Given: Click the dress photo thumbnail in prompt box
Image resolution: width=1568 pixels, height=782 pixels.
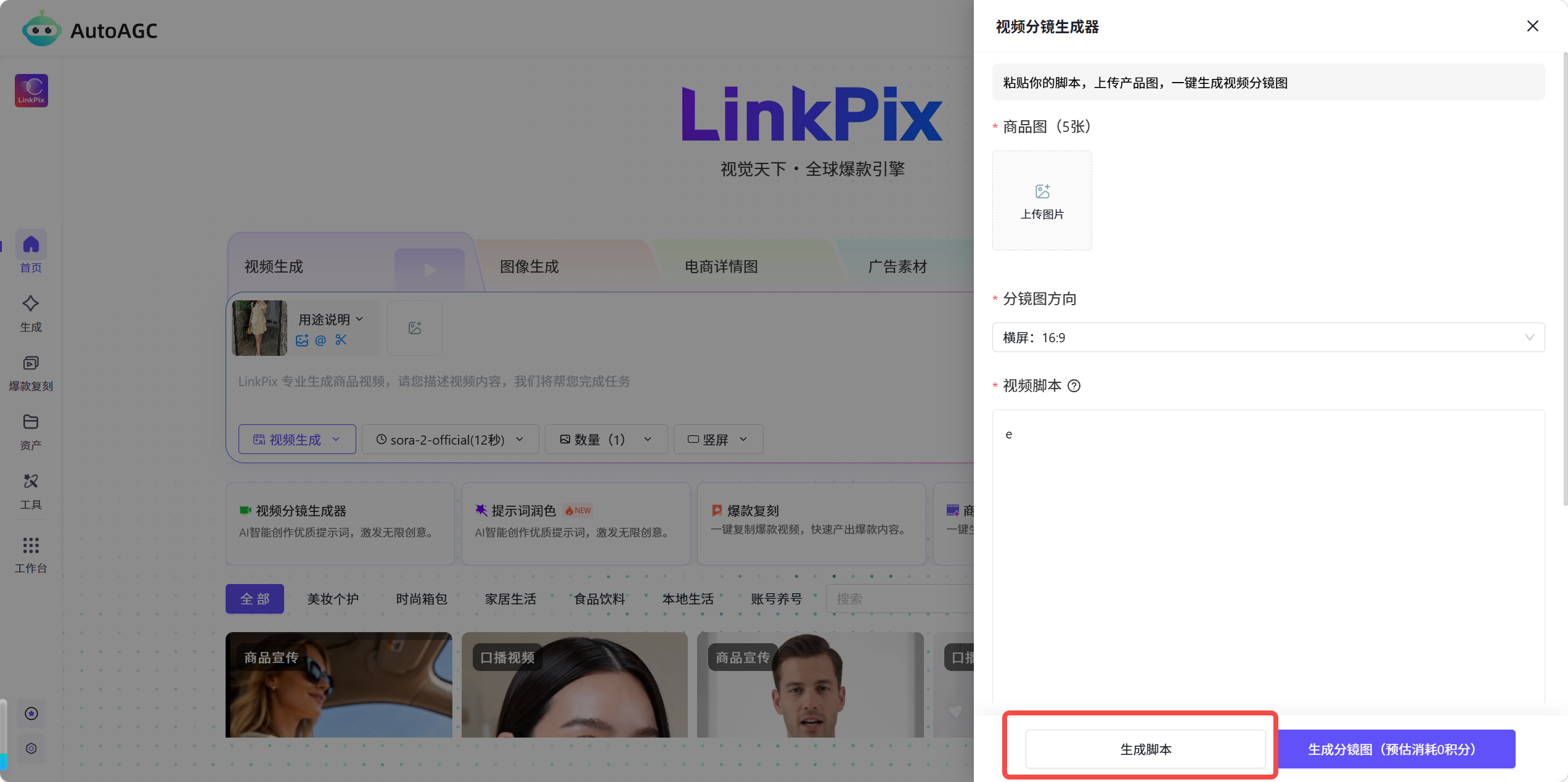Looking at the screenshot, I should pyautogui.click(x=259, y=327).
